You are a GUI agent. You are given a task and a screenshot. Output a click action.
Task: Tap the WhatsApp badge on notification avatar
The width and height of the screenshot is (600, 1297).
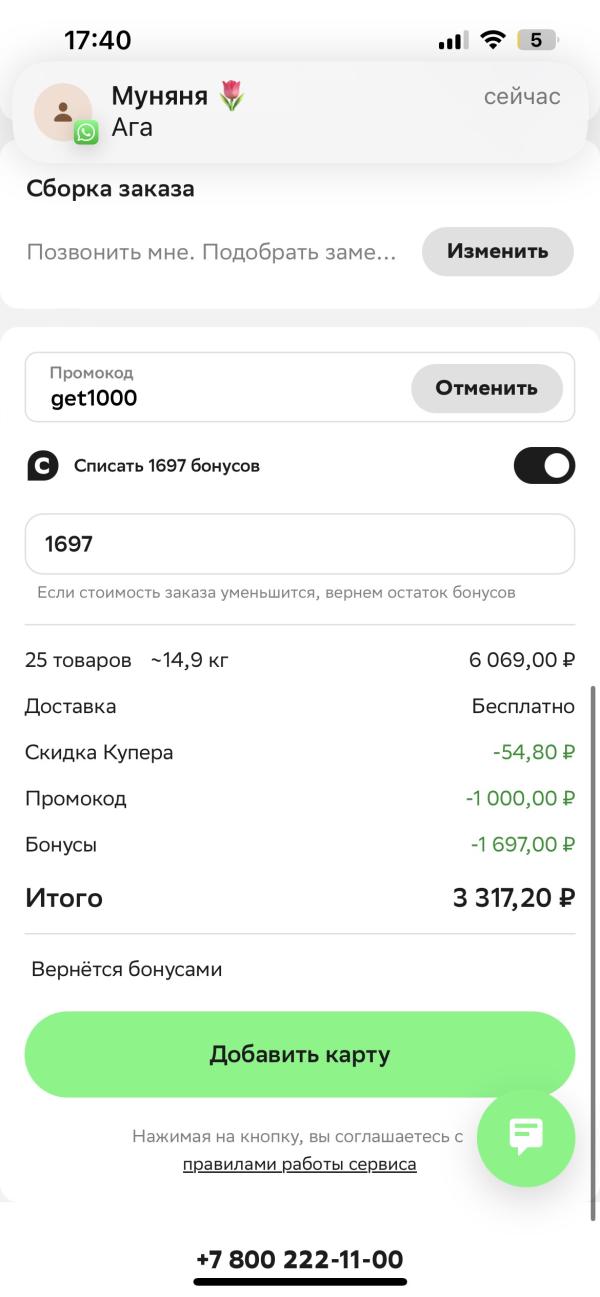(86, 132)
